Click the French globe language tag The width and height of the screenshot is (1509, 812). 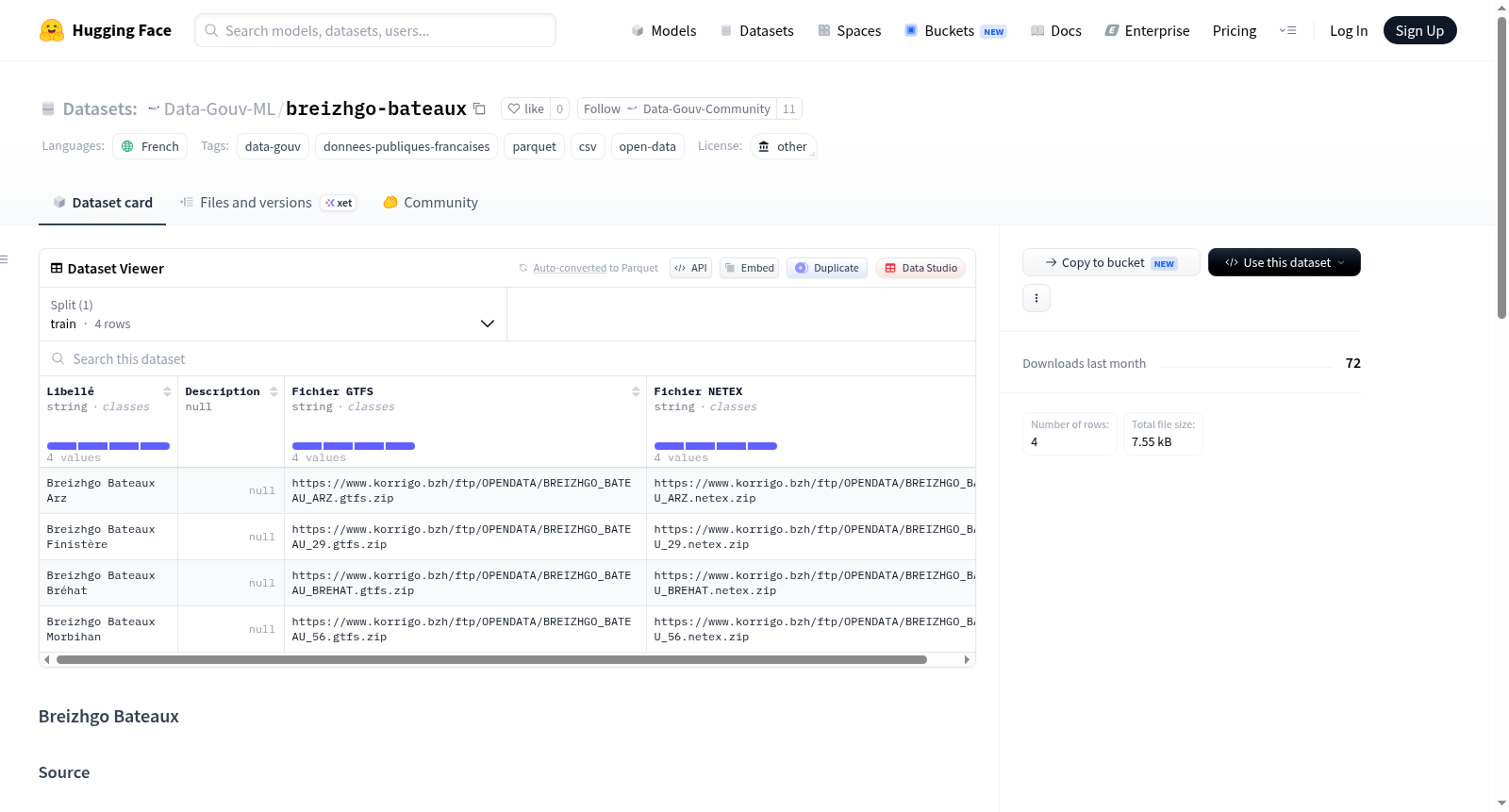tap(150, 146)
